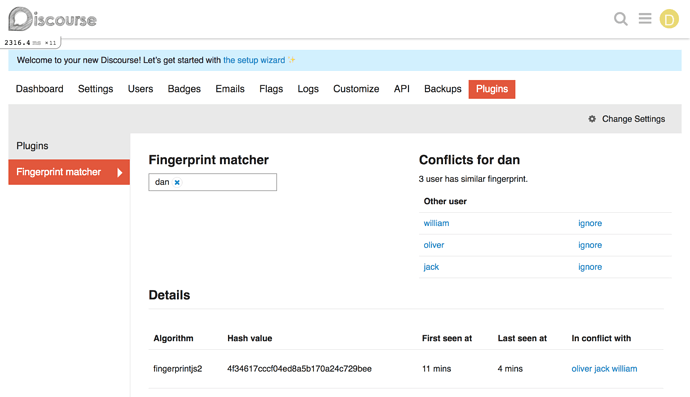The image size is (690, 397).
Task: Switch to the Emails tab
Action: click(230, 89)
